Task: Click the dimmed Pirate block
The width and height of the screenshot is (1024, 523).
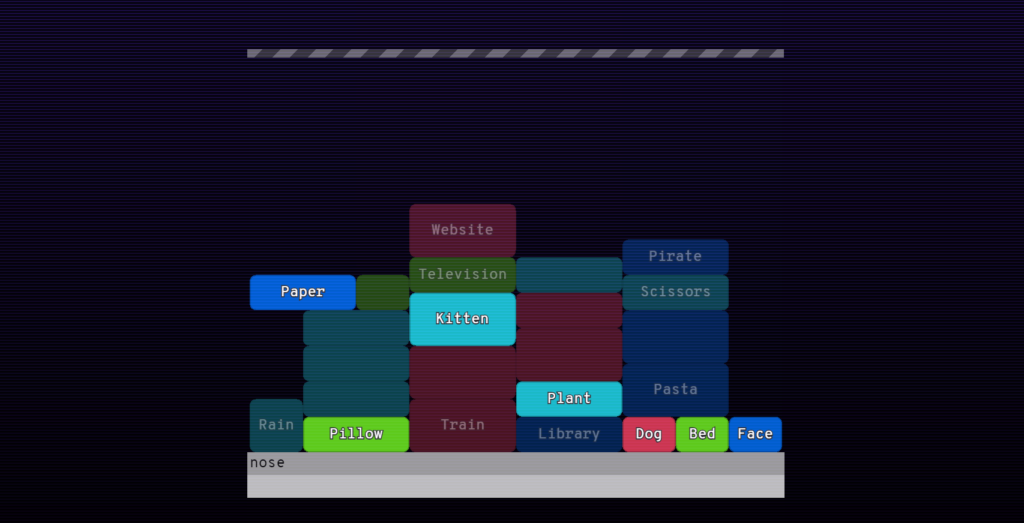Action: pyautogui.click(x=675, y=257)
